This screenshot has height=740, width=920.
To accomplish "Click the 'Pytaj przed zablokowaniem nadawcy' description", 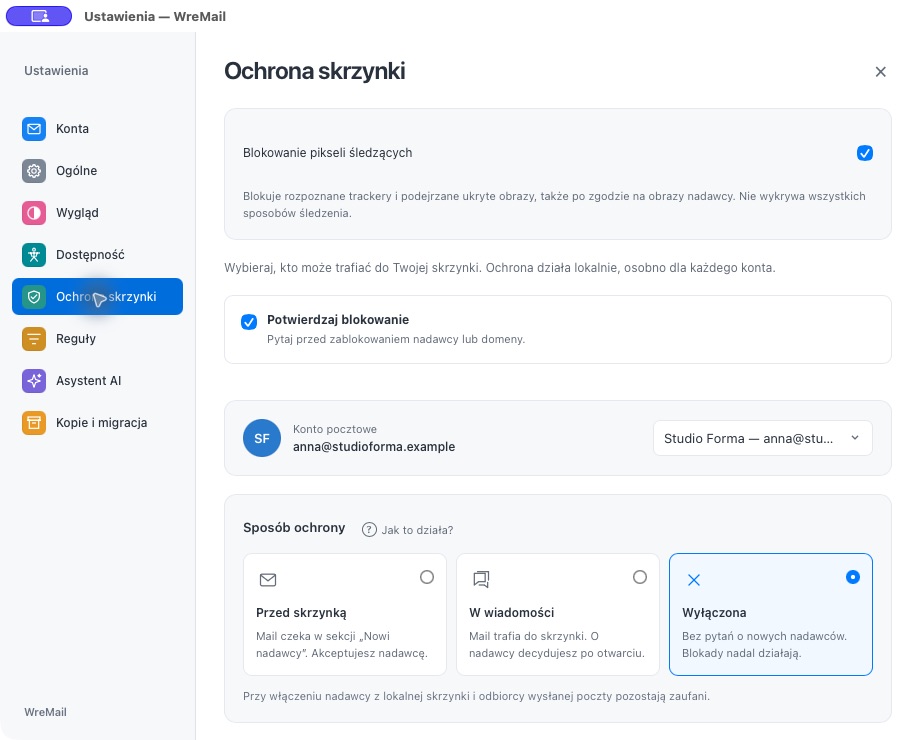I will [396, 339].
